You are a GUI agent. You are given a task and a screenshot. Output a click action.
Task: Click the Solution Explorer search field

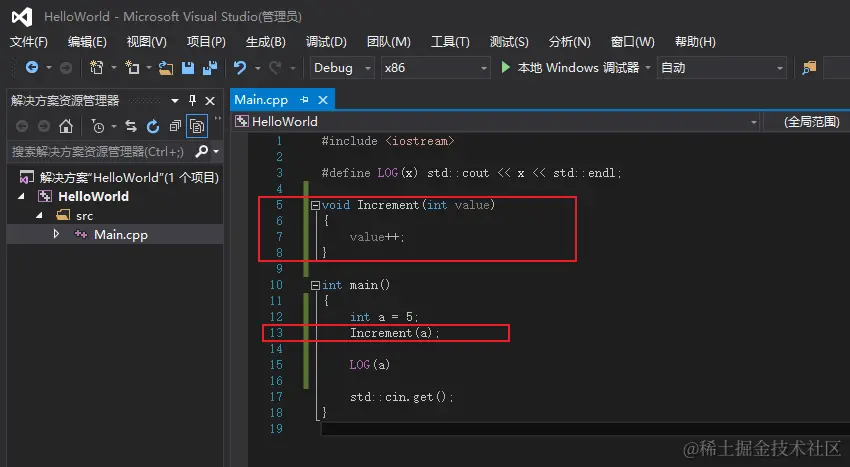coord(99,151)
